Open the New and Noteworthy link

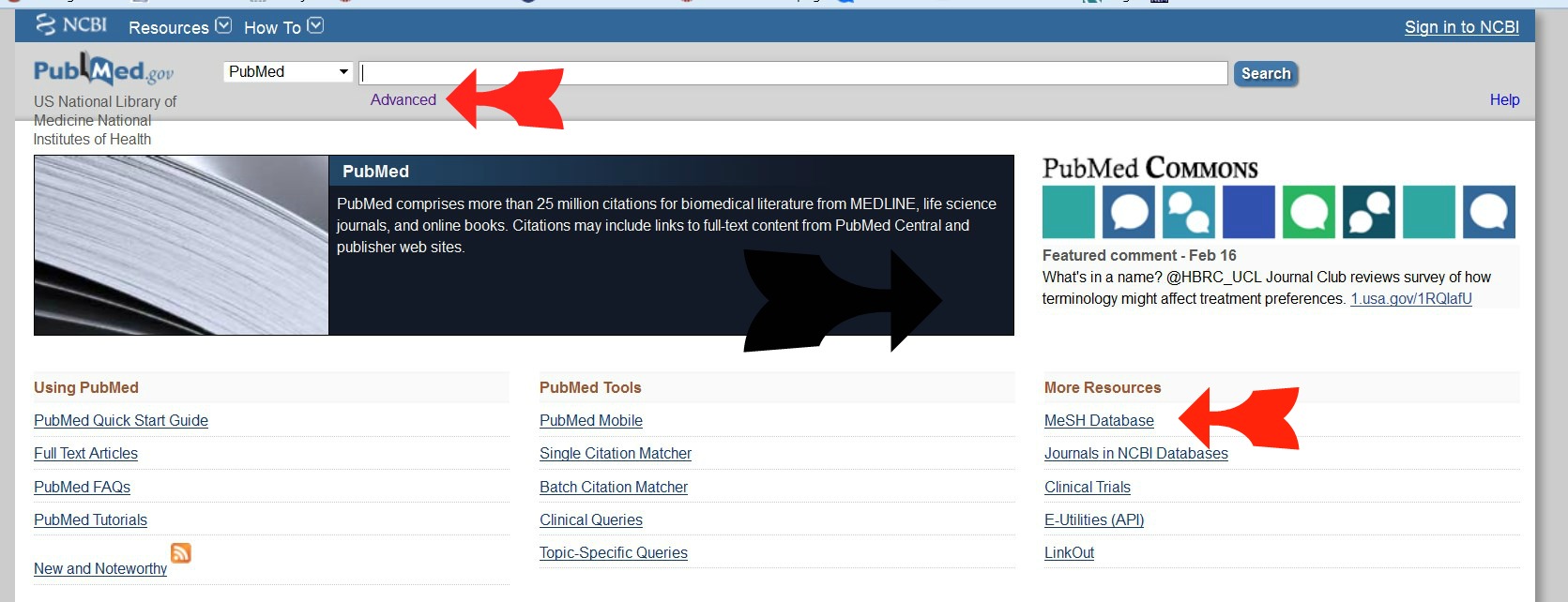[100, 568]
